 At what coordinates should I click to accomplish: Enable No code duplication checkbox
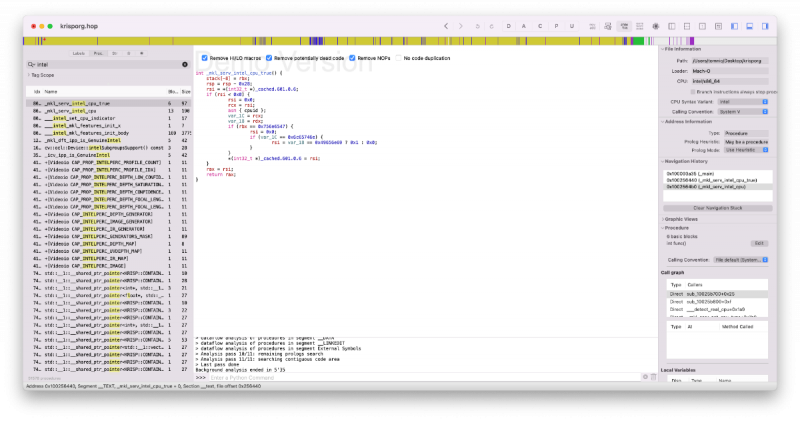pyautogui.click(x=398, y=58)
